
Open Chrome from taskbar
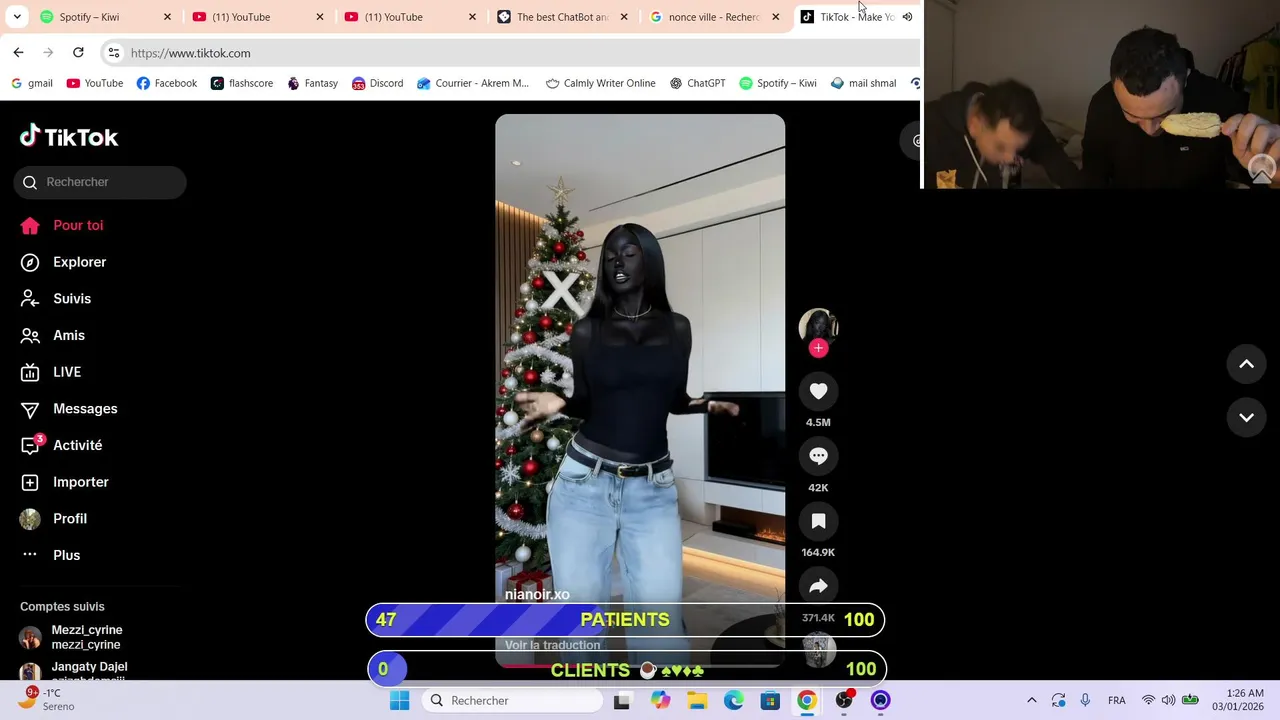(x=806, y=700)
